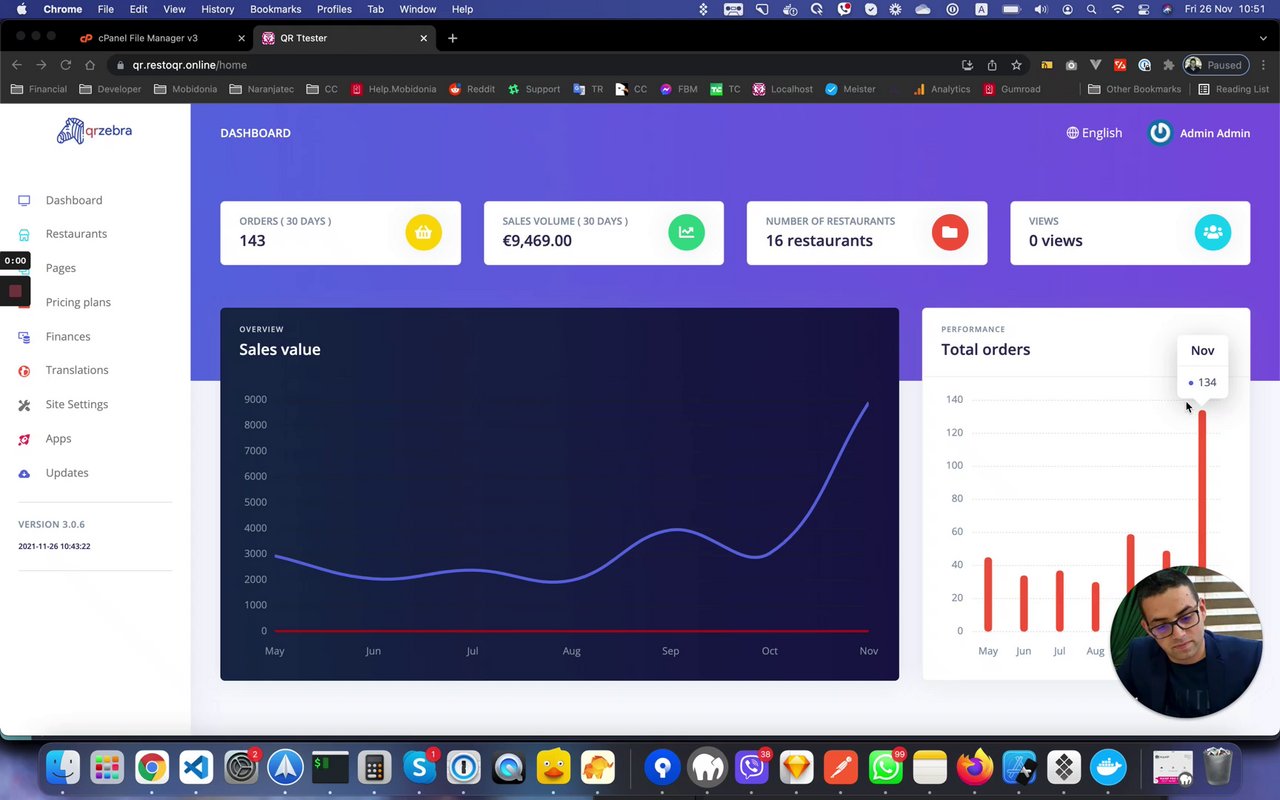1280x800 pixels.
Task: Close the QR Ttester tab
Action: tap(424, 38)
